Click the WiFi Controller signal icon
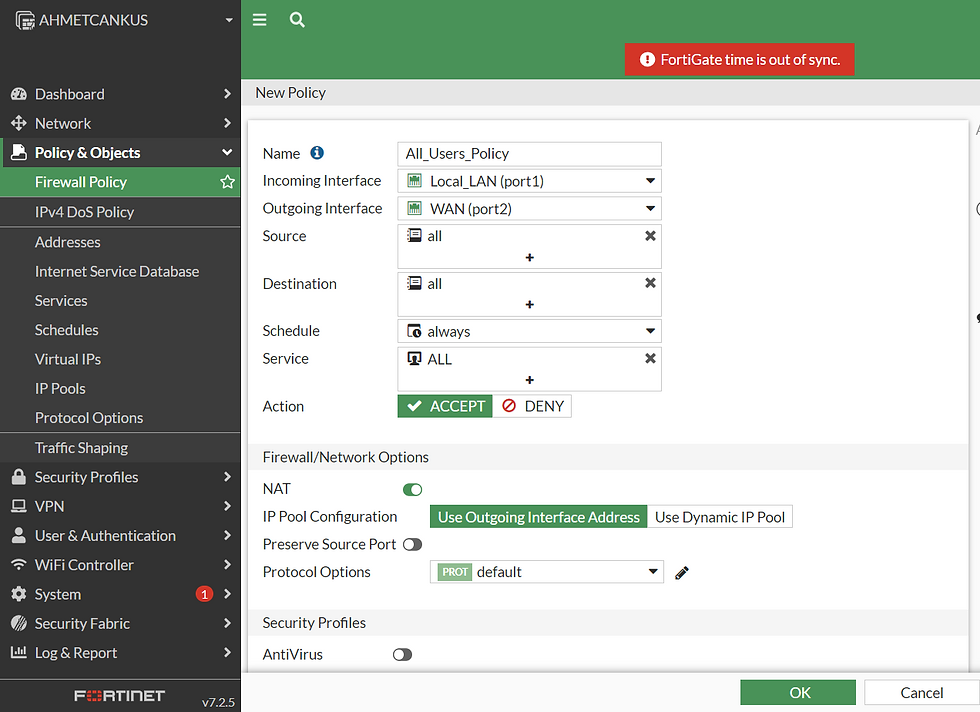980x712 pixels. pos(19,564)
